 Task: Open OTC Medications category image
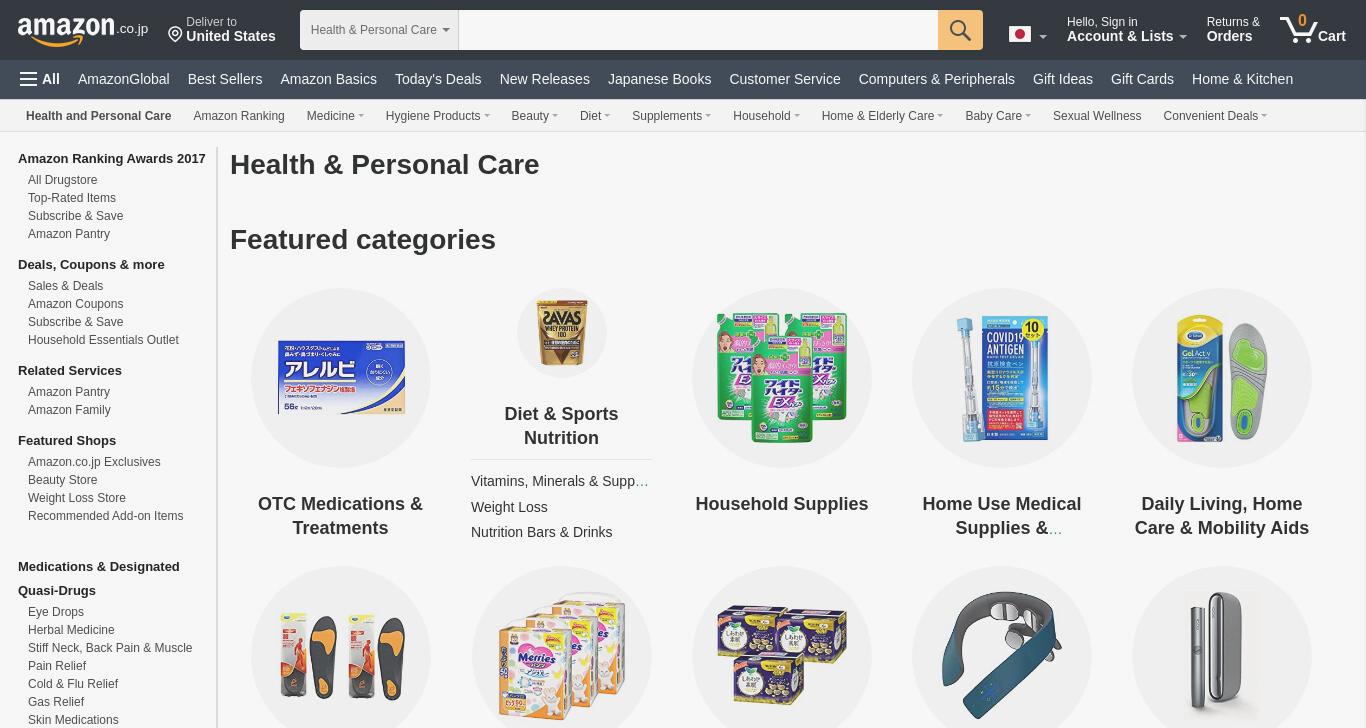[x=341, y=378]
